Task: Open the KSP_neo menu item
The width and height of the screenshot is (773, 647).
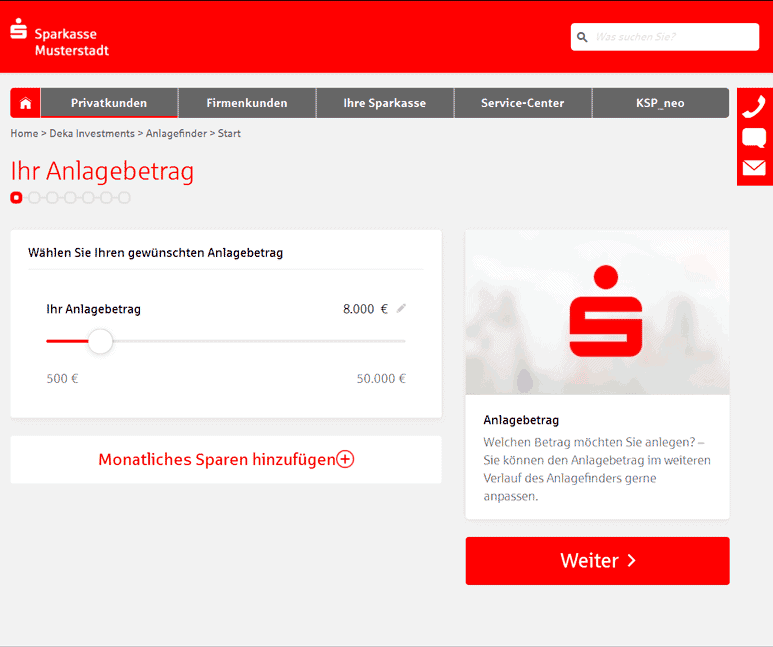Action: [x=660, y=103]
